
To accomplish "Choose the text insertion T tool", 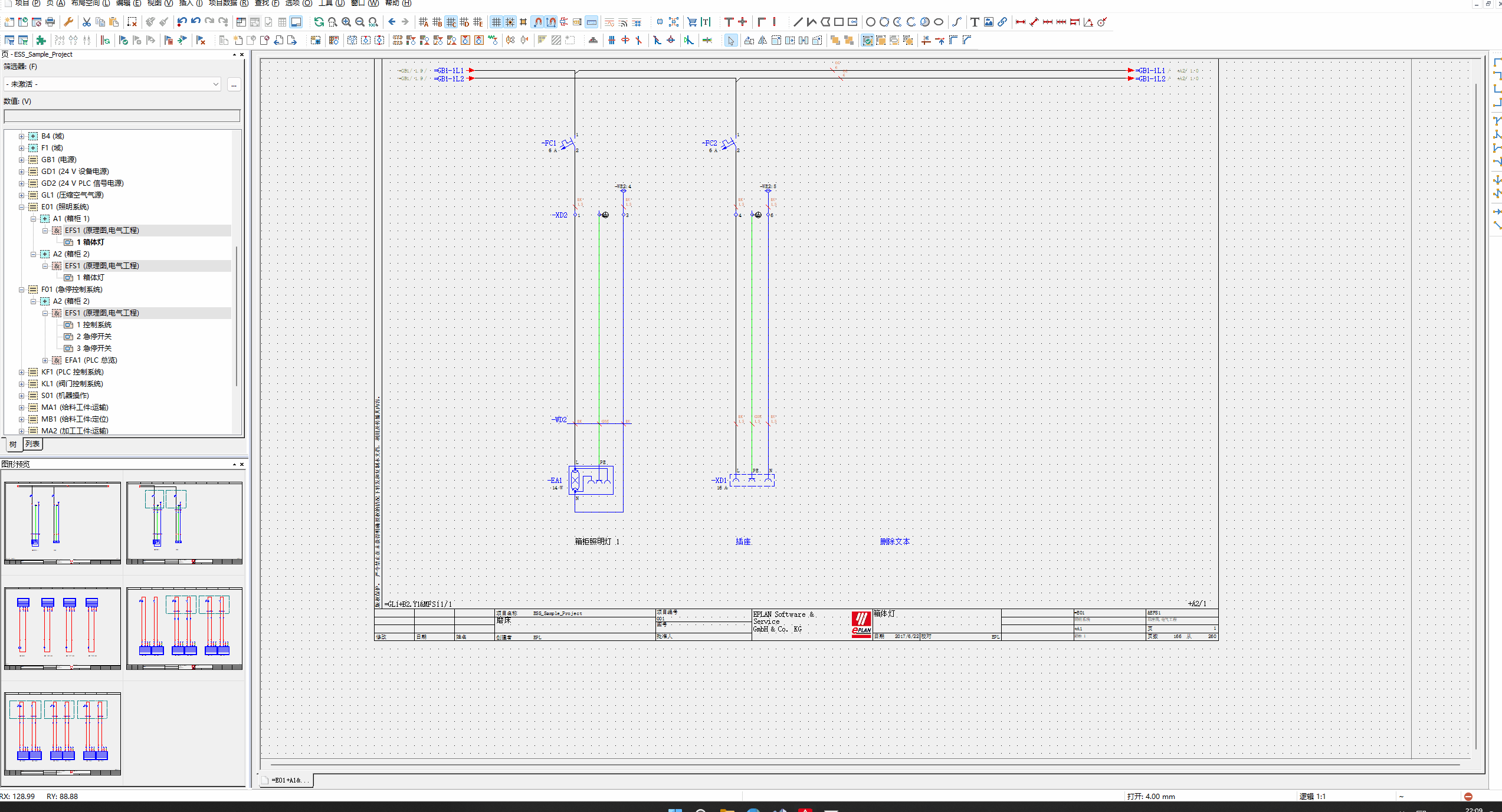I will (975, 22).
